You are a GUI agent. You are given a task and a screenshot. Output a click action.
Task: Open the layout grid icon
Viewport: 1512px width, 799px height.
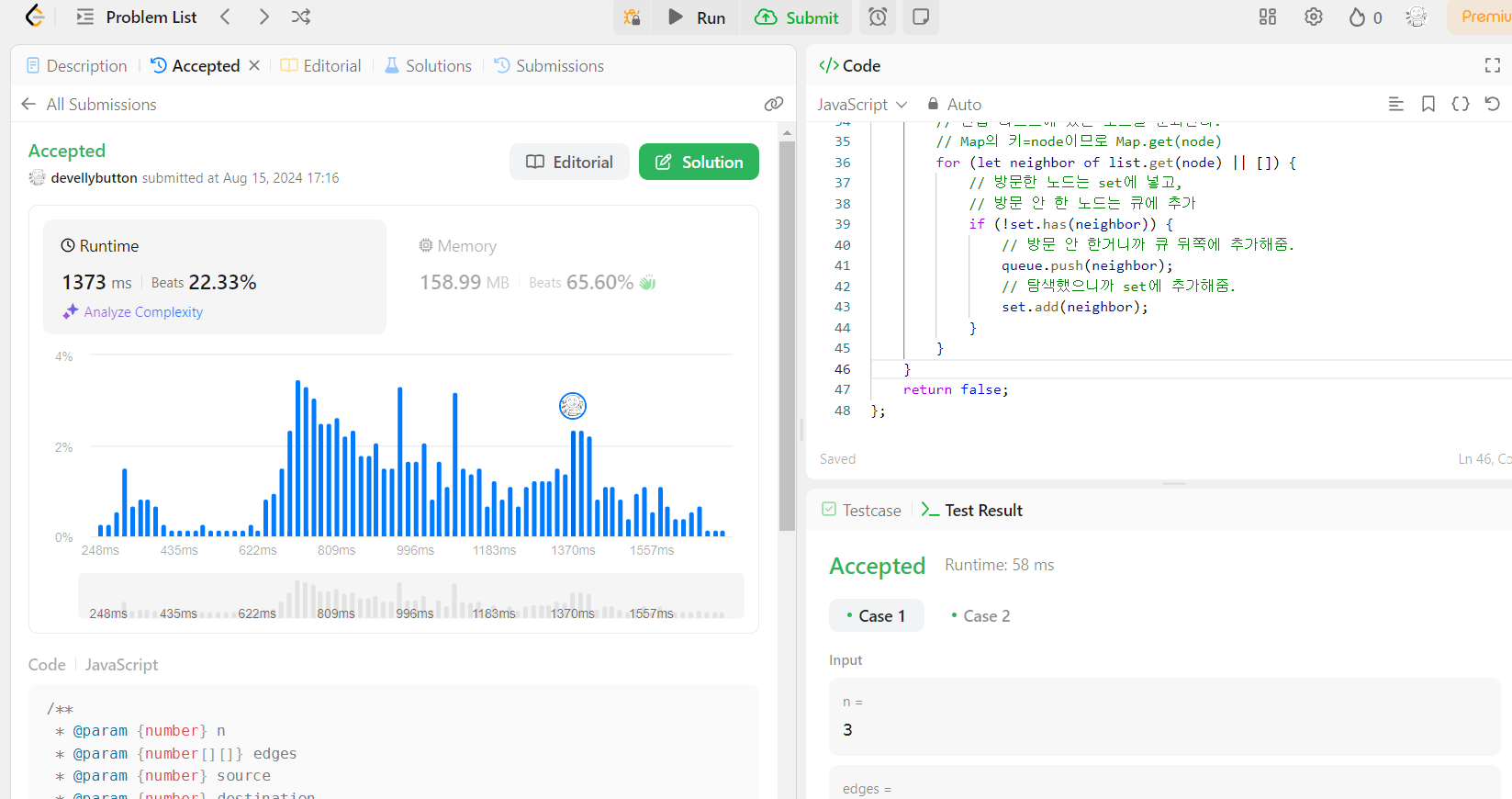click(x=1268, y=17)
